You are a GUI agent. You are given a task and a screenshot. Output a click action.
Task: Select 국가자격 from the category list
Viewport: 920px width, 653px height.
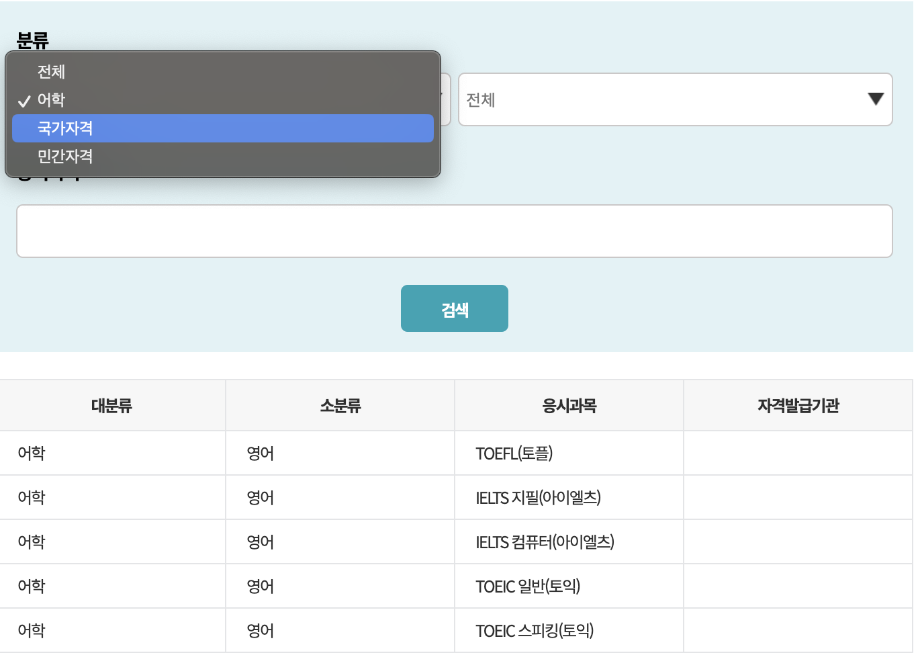(65, 128)
